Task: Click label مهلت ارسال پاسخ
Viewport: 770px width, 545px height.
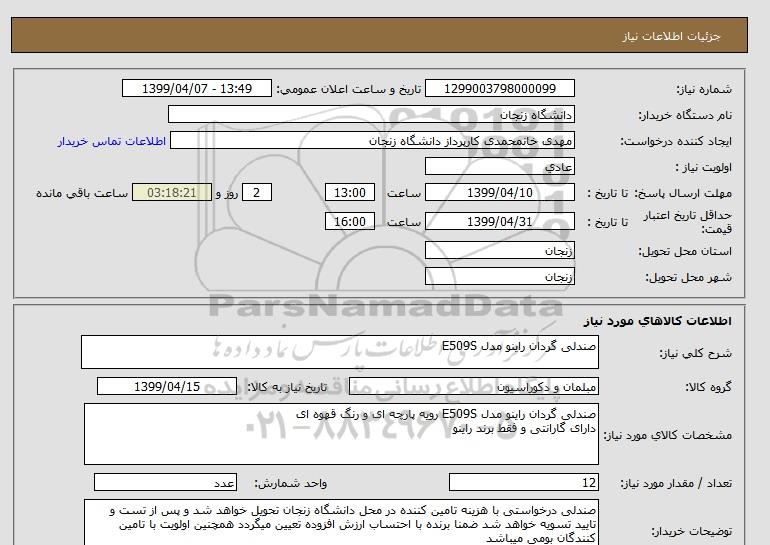Action: (683, 193)
